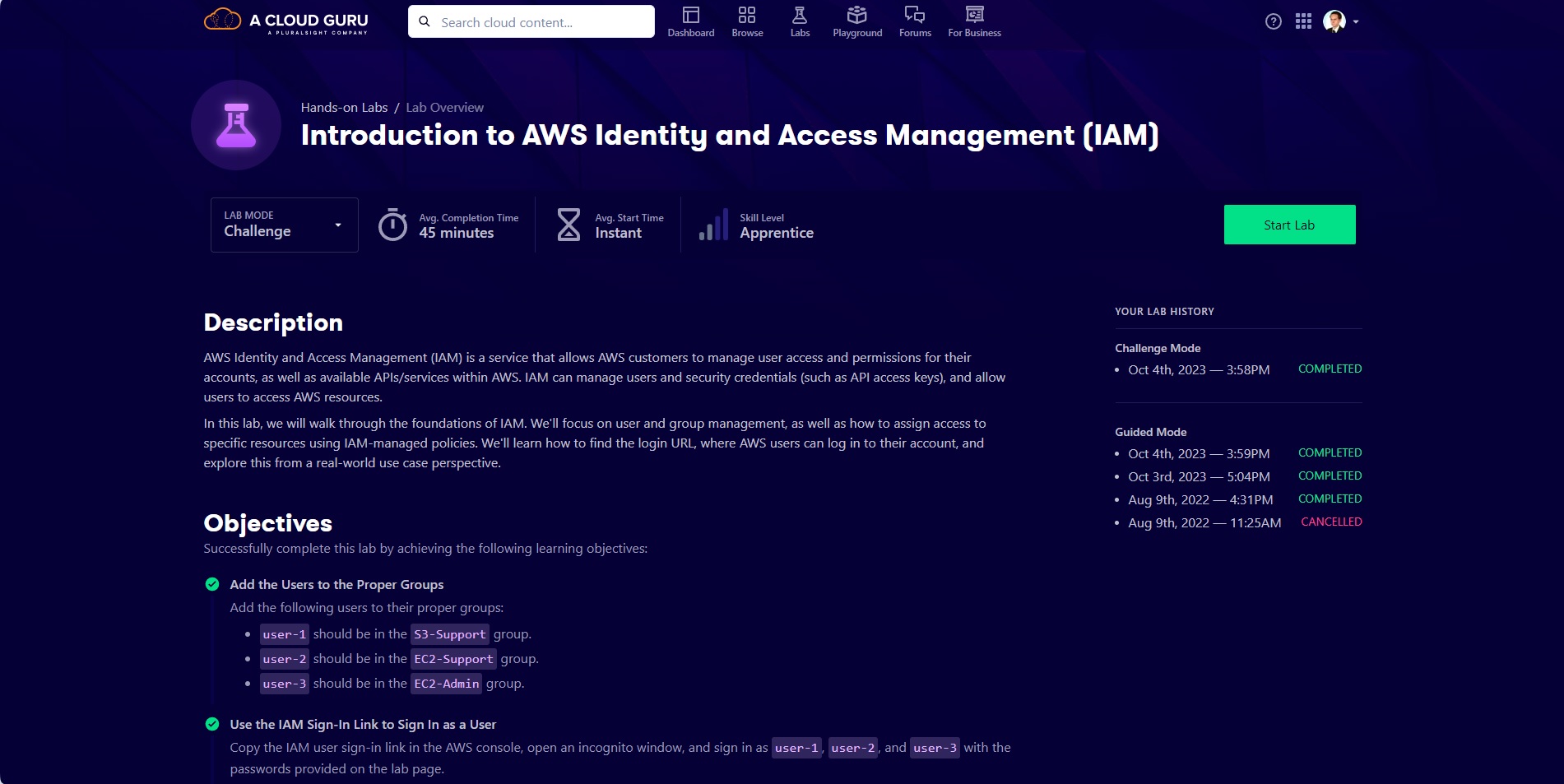Click the Apprentice skill level value
This screenshot has width=1564, height=784.
click(776, 233)
